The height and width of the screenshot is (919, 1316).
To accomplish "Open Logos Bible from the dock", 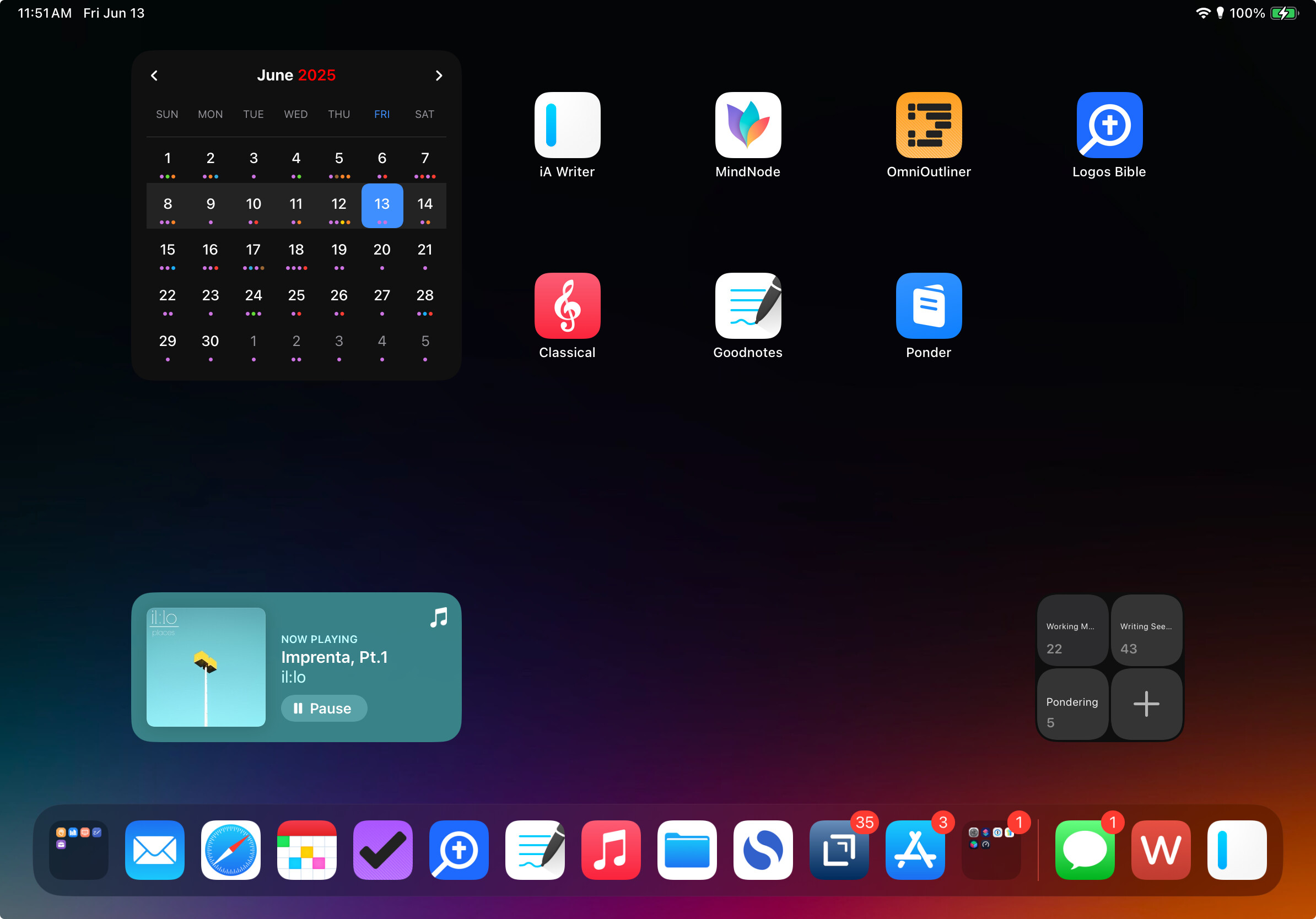I will coord(459,850).
